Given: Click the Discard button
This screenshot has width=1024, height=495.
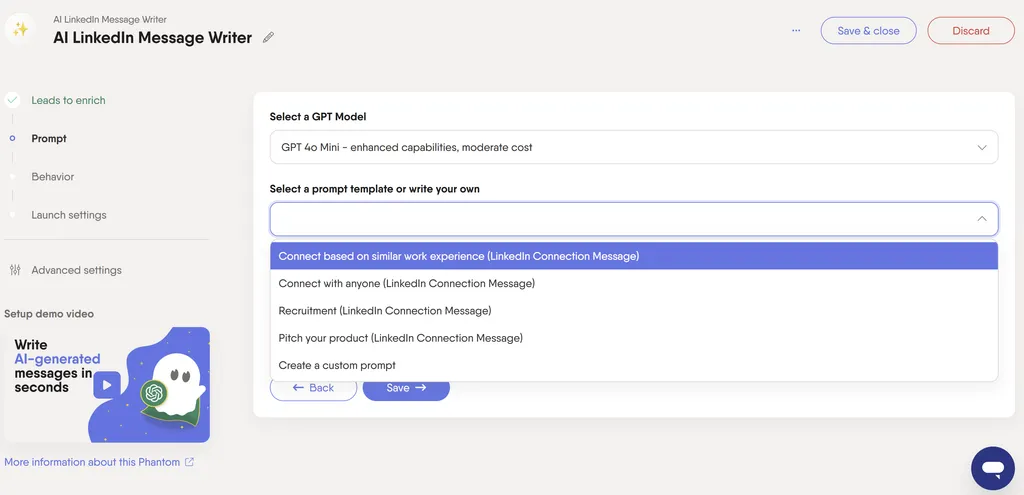Looking at the screenshot, I should coord(970,31).
